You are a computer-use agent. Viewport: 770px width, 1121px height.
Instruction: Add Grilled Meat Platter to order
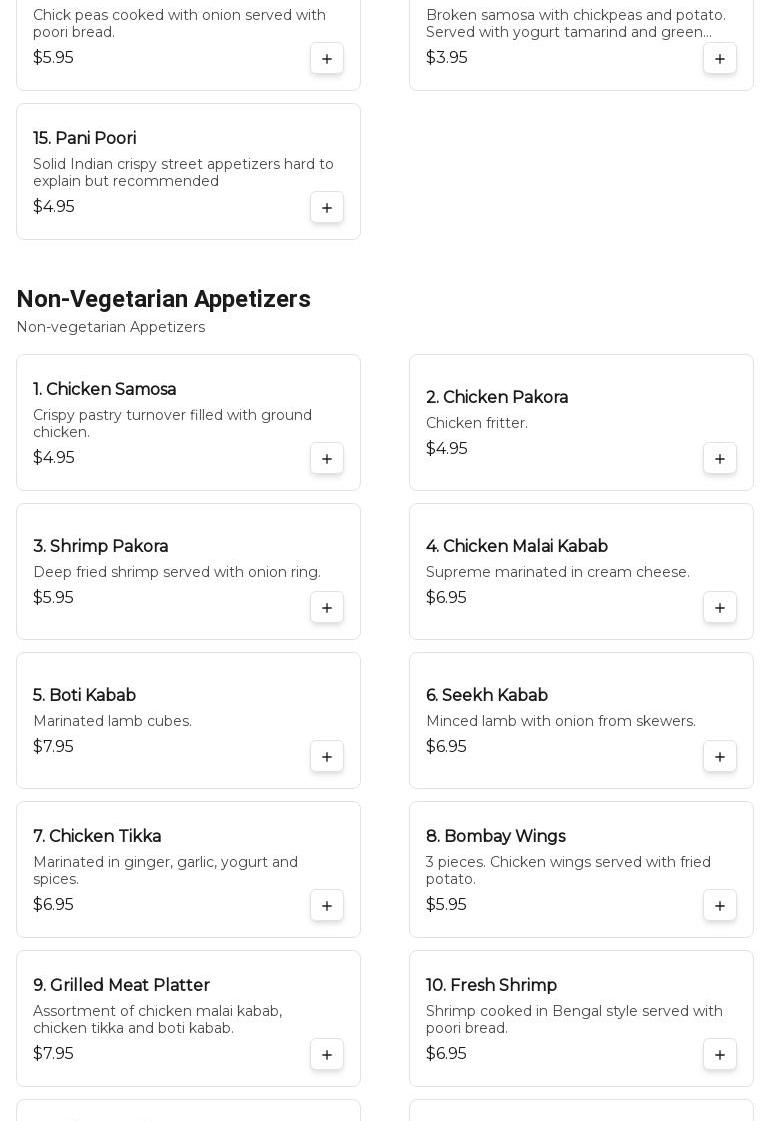point(327,1055)
